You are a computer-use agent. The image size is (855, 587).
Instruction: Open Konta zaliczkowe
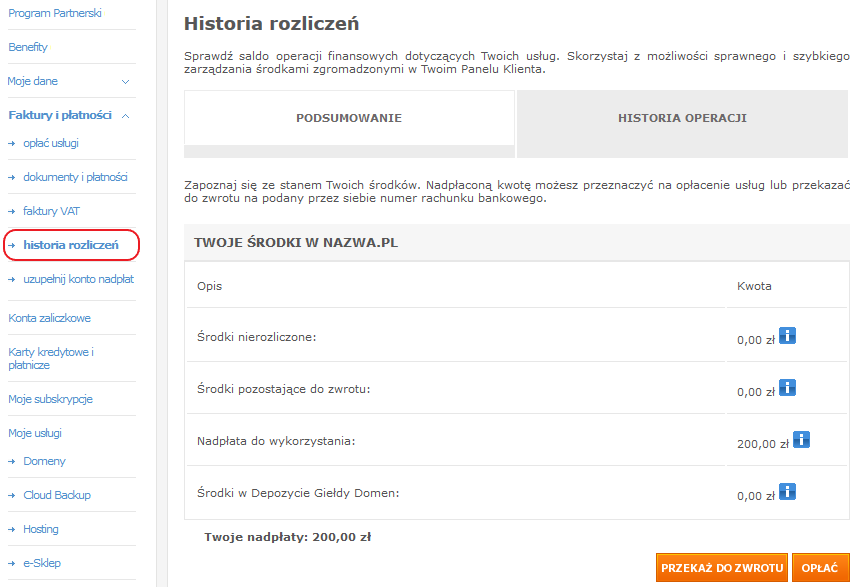coord(49,318)
